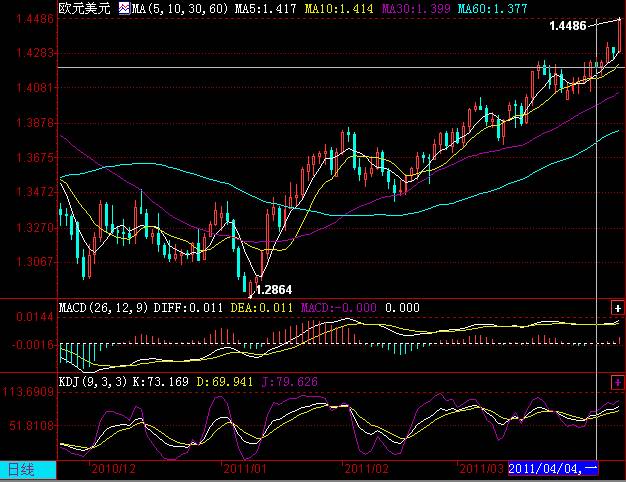Screen dimensions: 626x482
Task: Click the 1.2864 low price label
Action: pyautogui.click(x=273, y=290)
